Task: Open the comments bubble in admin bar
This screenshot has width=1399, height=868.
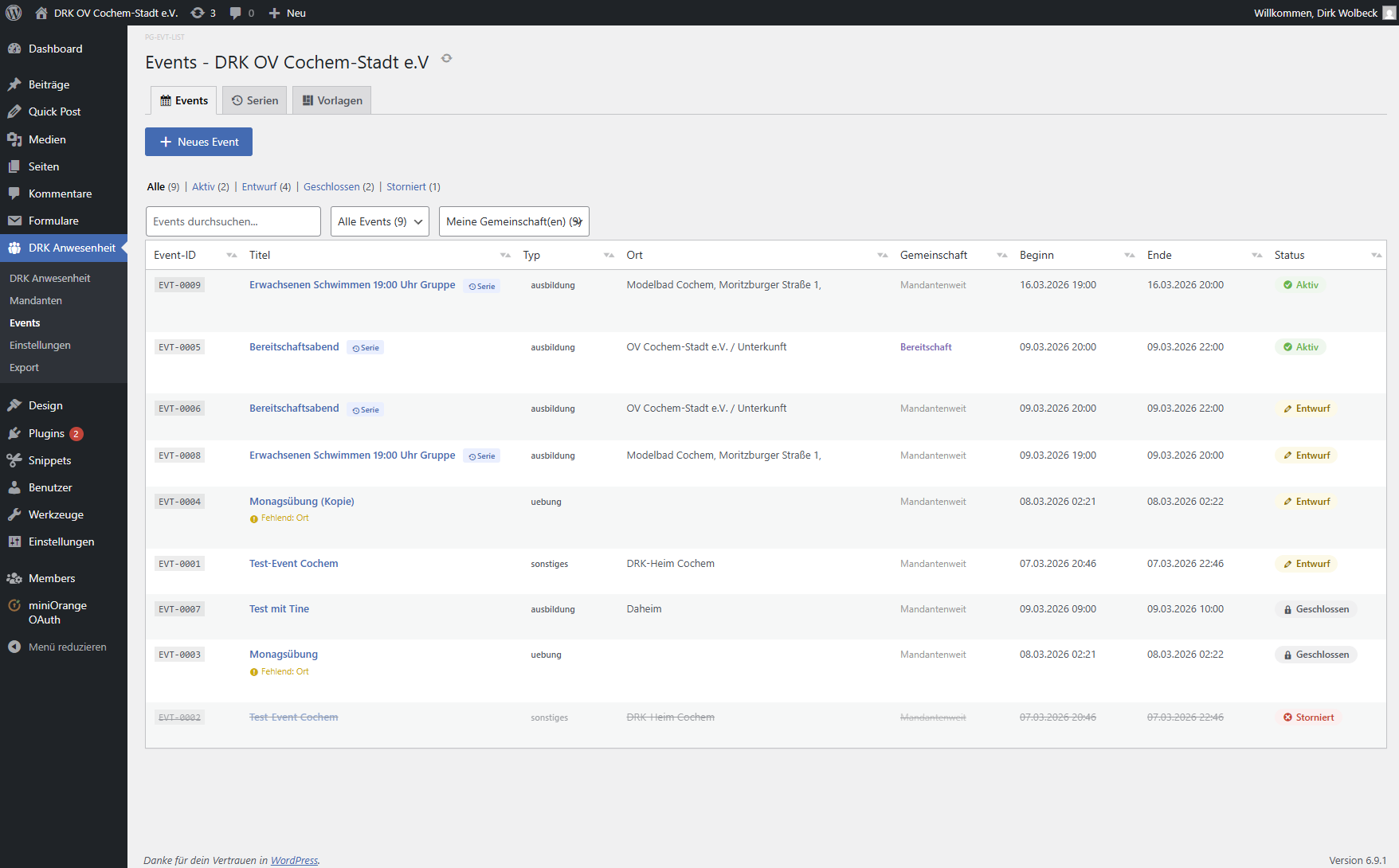Action: (236, 13)
